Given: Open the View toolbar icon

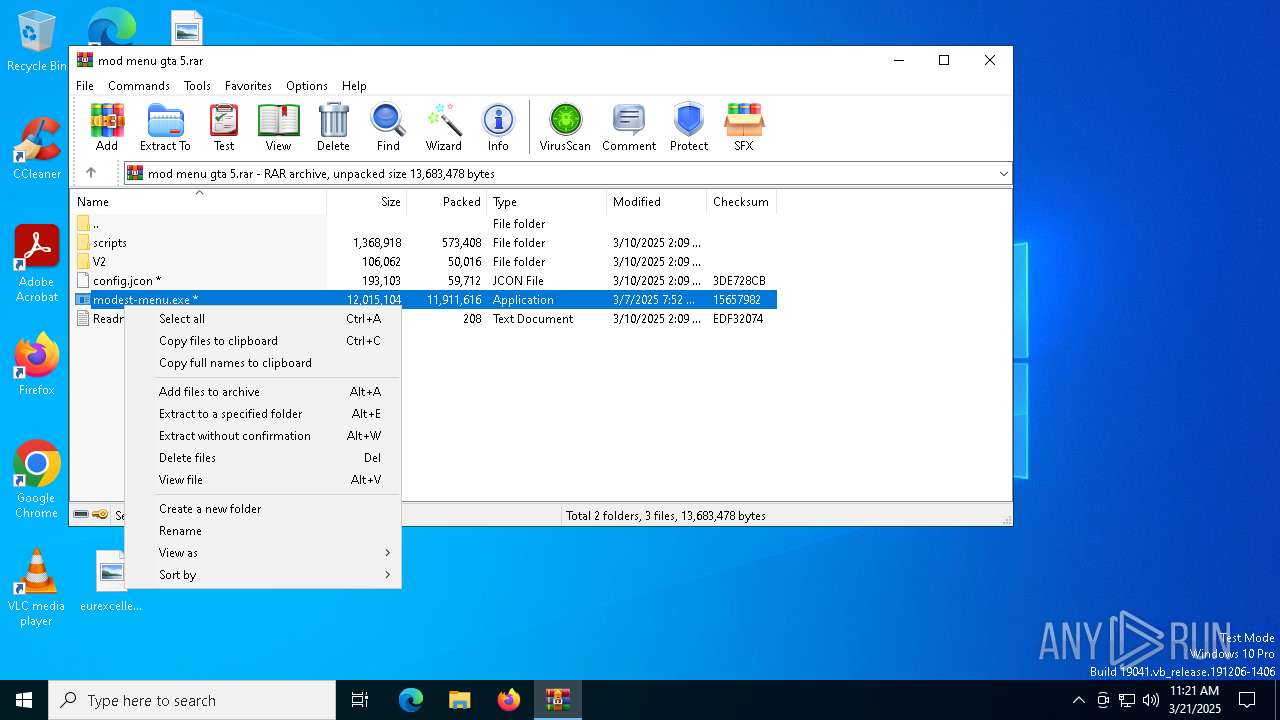Looking at the screenshot, I should [278, 127].
